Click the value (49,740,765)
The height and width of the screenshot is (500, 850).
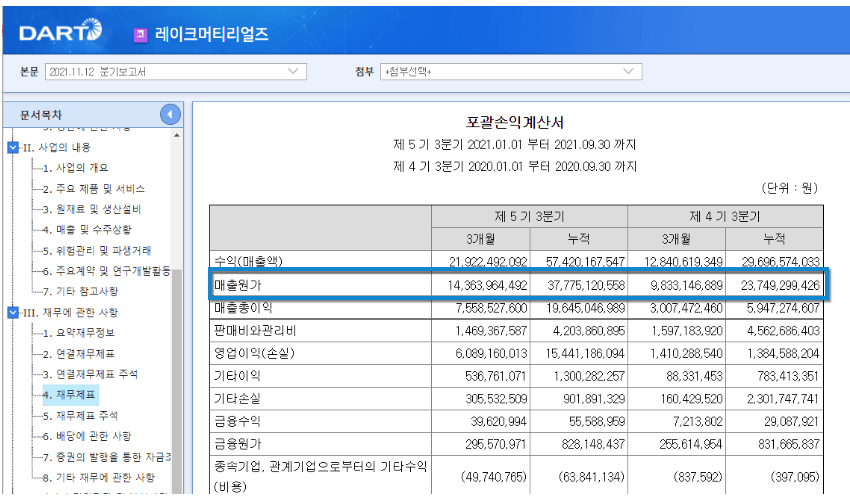pos(494,477)
